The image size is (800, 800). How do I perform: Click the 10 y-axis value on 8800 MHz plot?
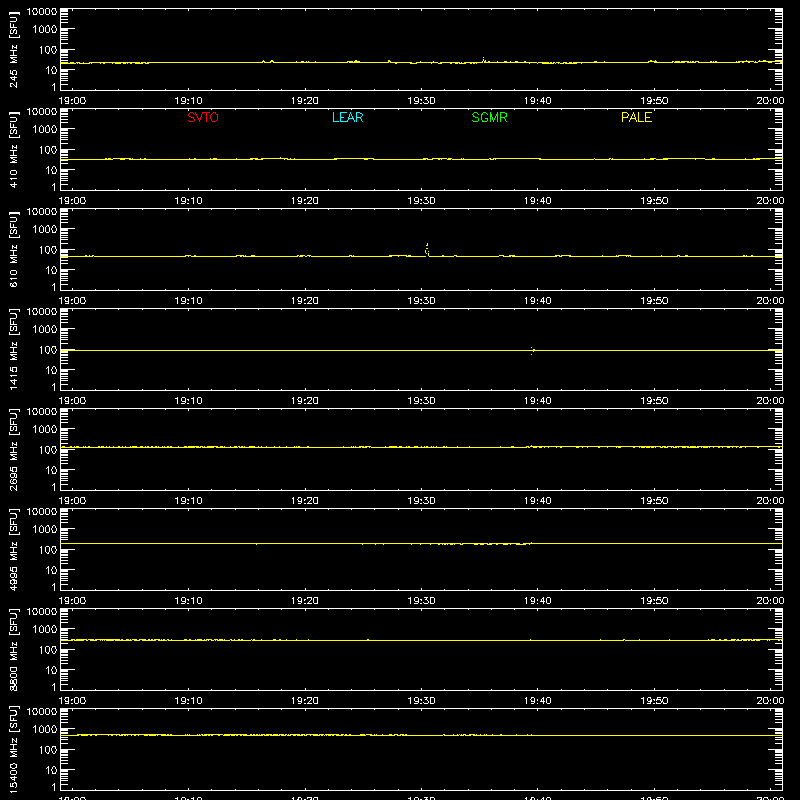pyautogui.click(x=51, y=670)
